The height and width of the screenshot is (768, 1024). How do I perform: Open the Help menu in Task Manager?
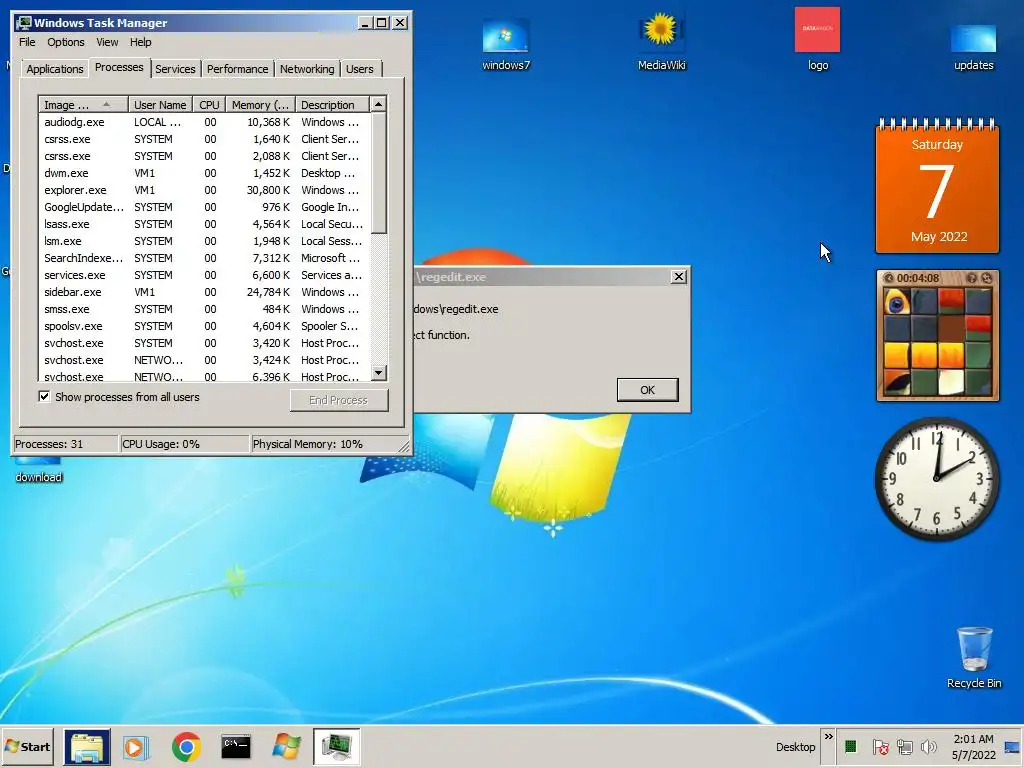(140, 42)
